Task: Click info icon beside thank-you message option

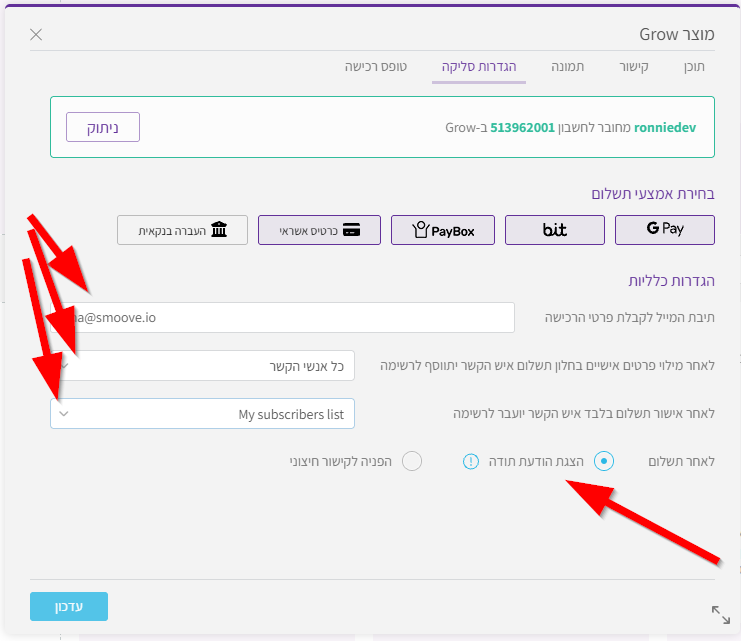Action: tap(471, 461)
